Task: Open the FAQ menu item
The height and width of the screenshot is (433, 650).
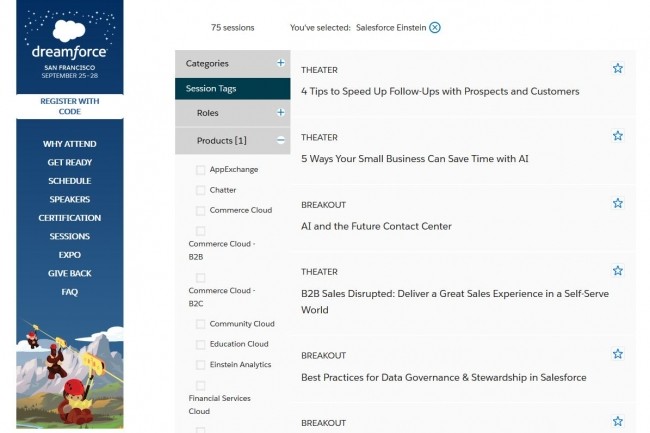Action: [70, 292]
